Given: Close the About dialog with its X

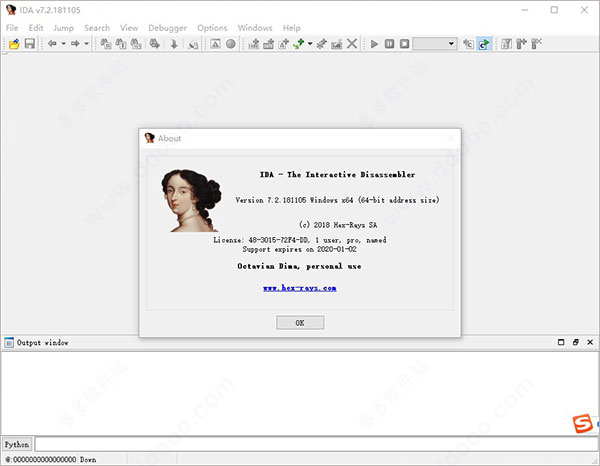Looking at the screenshot, I should [451, 138].
